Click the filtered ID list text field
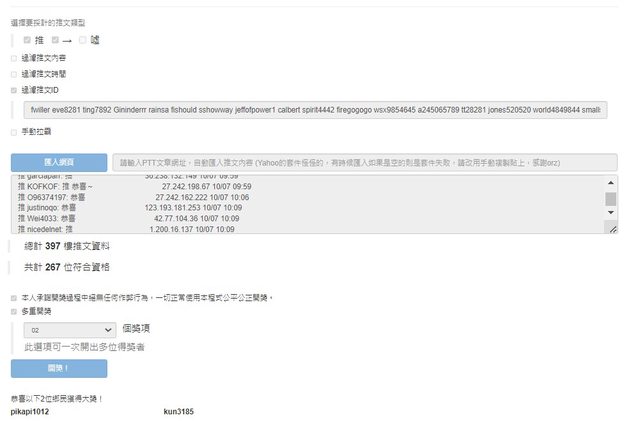 [x=314, y=109]
